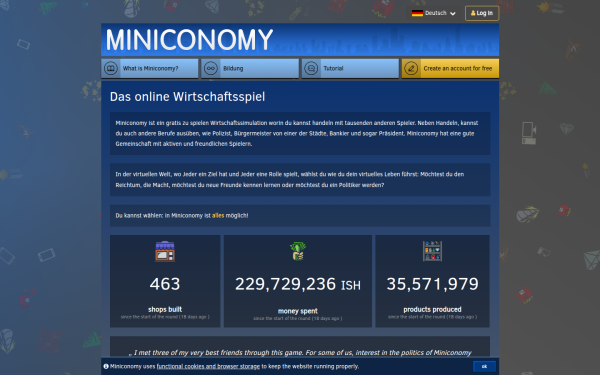Screen dimensions: 600x375
Task: Click the friends quote testimonial text
Action: point(300,352)
